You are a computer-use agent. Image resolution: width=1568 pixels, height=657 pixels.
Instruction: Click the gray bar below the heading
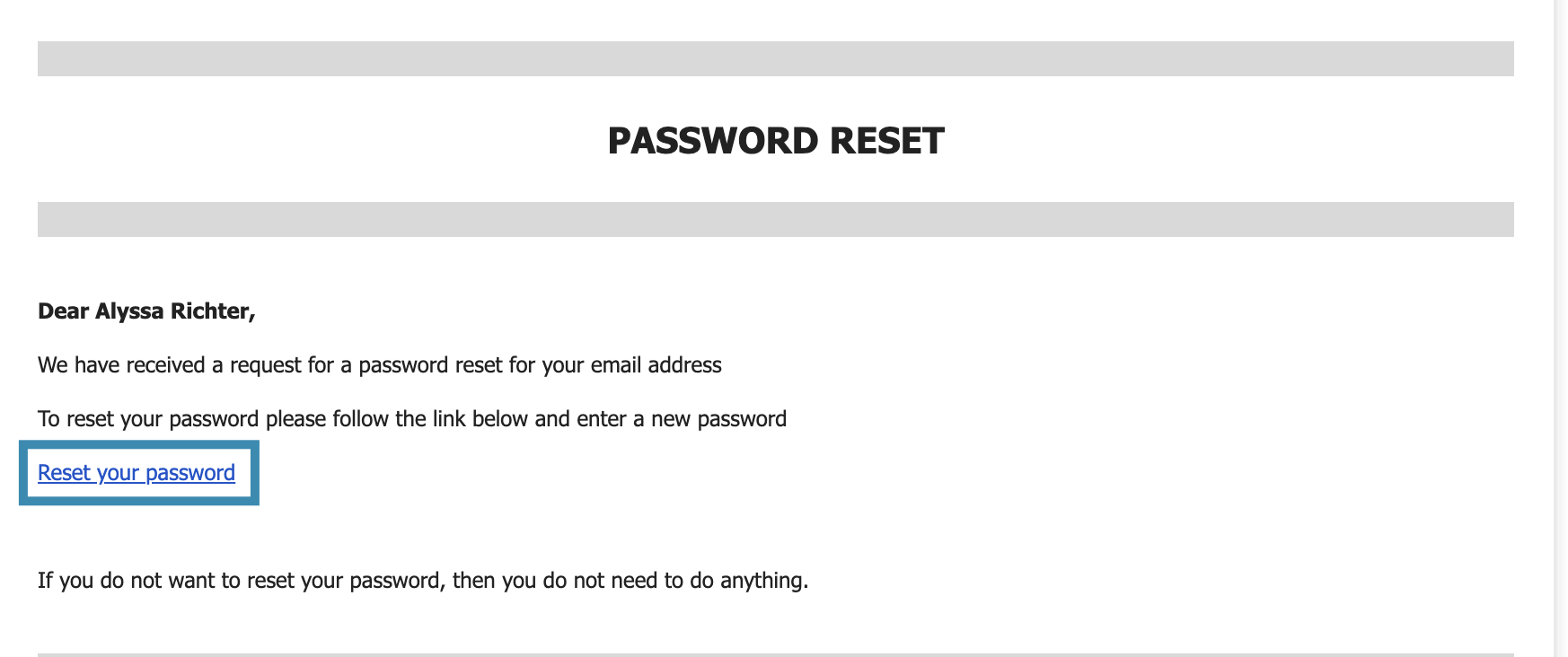coord(776,219)
